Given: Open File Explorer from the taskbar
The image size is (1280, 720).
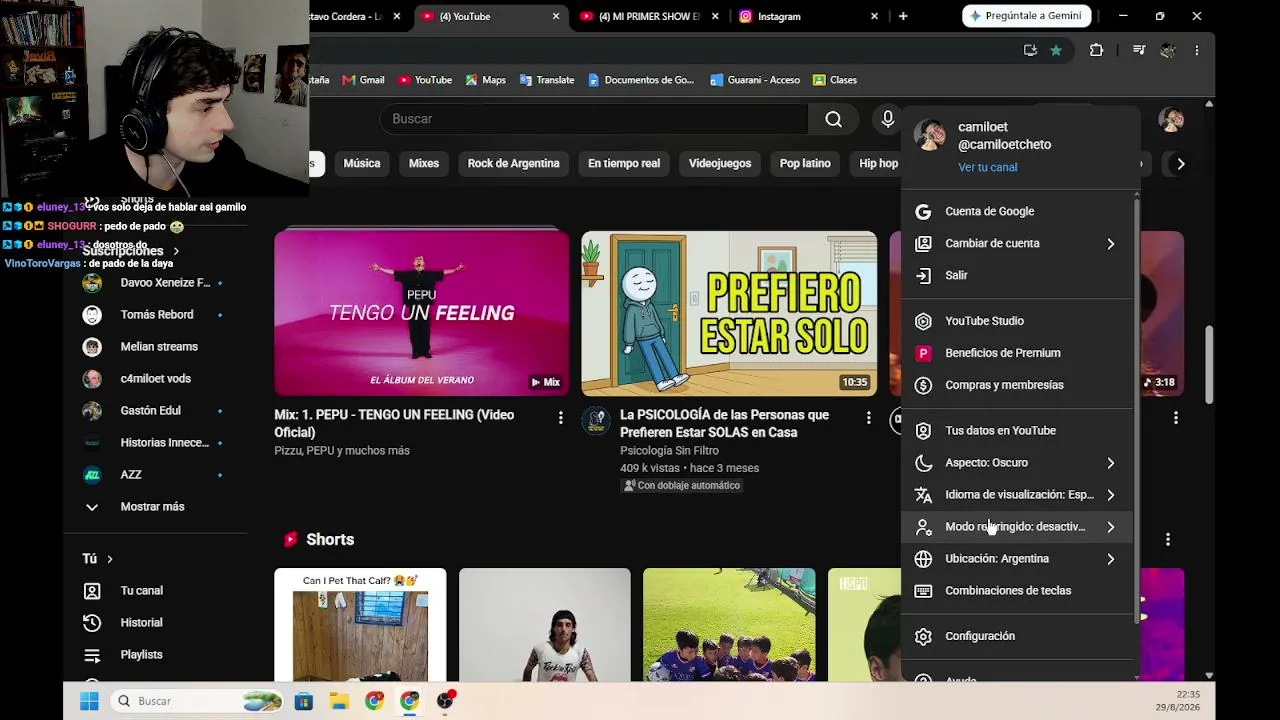Looking at the screenshot, I should coord(339,701).
